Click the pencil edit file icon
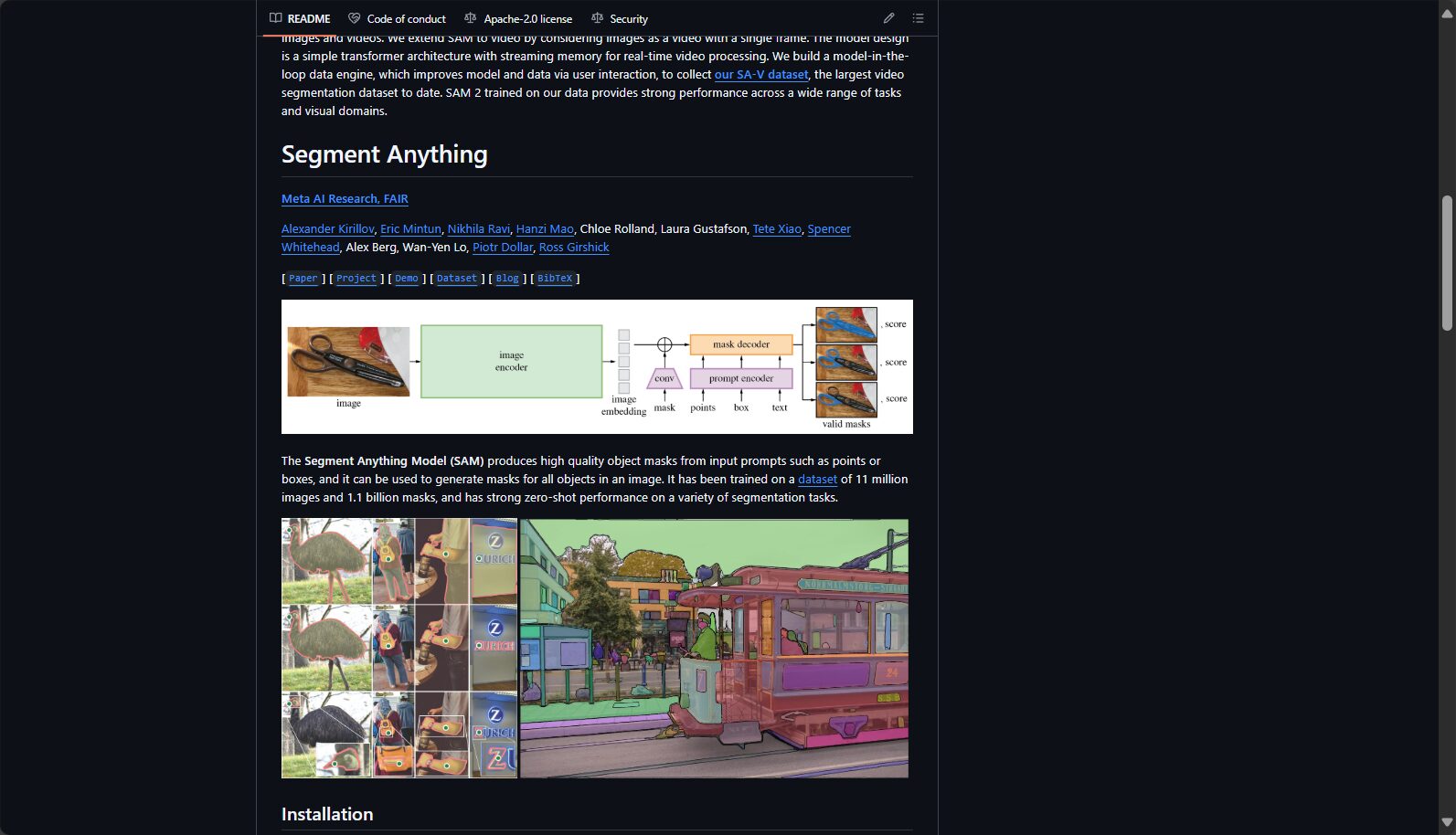The image size is (1456, 835). tap(888, 18)
